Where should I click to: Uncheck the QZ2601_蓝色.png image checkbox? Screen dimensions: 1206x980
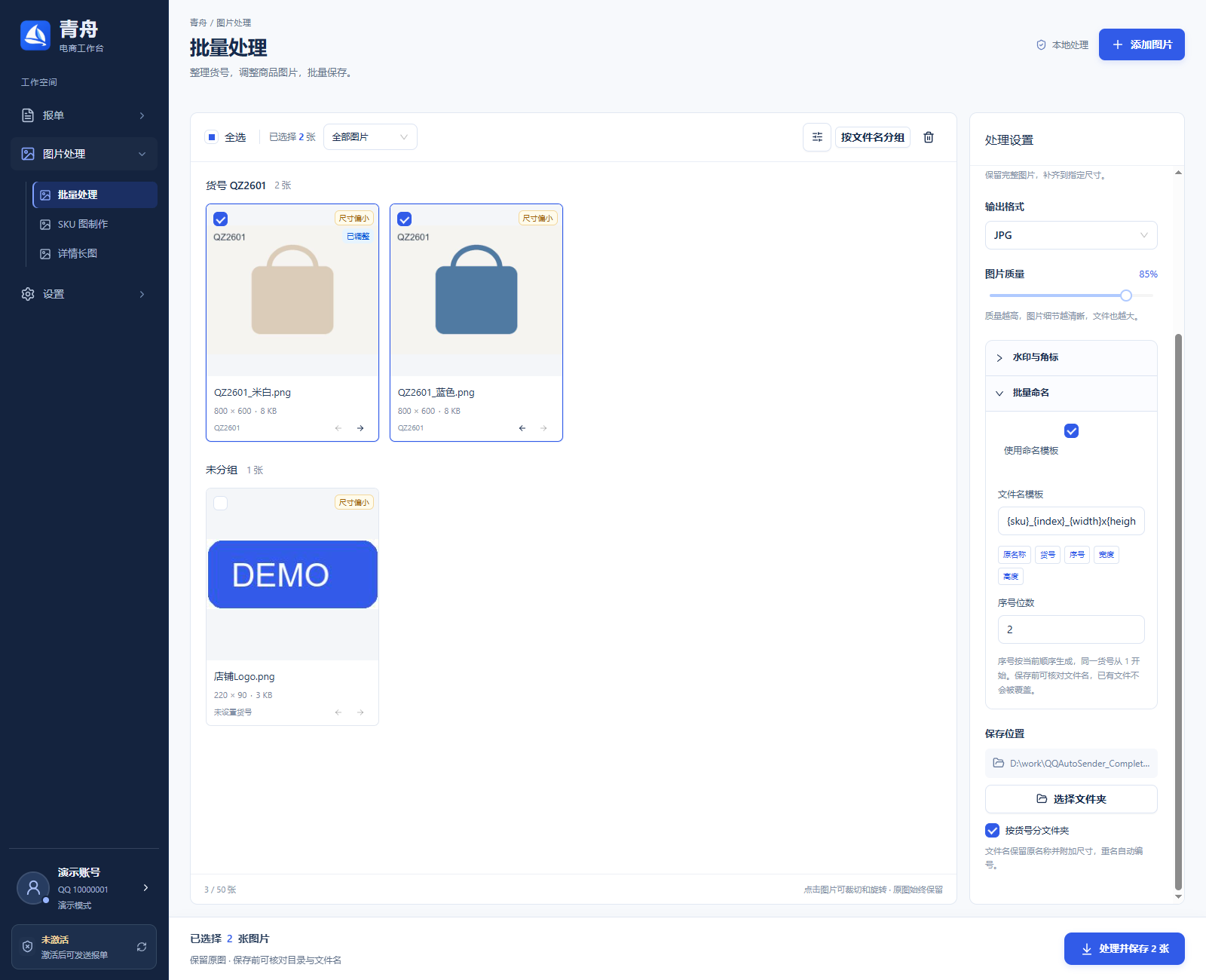pos(405,219)
